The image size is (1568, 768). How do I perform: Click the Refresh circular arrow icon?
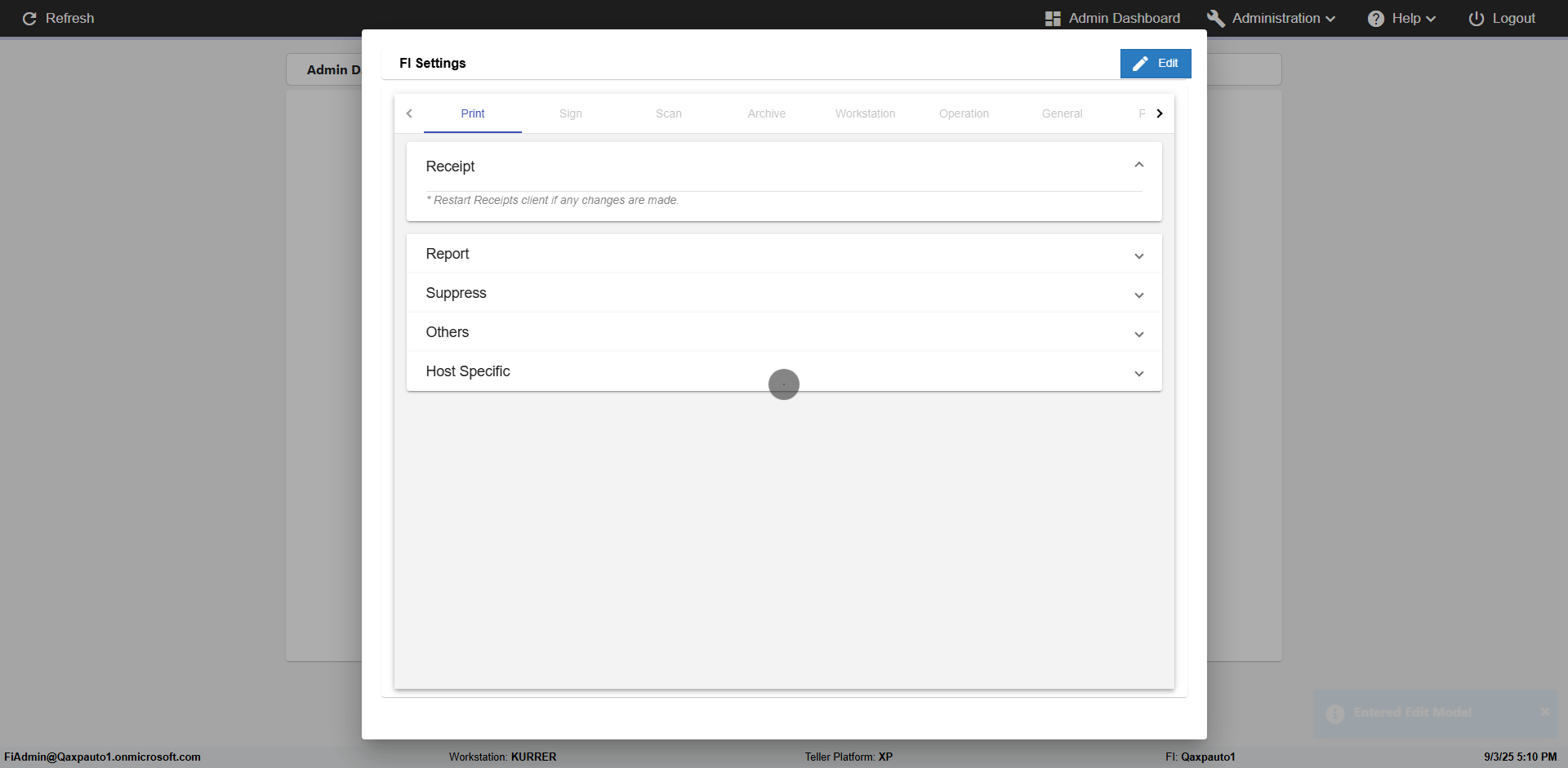[x=29, y=19]
